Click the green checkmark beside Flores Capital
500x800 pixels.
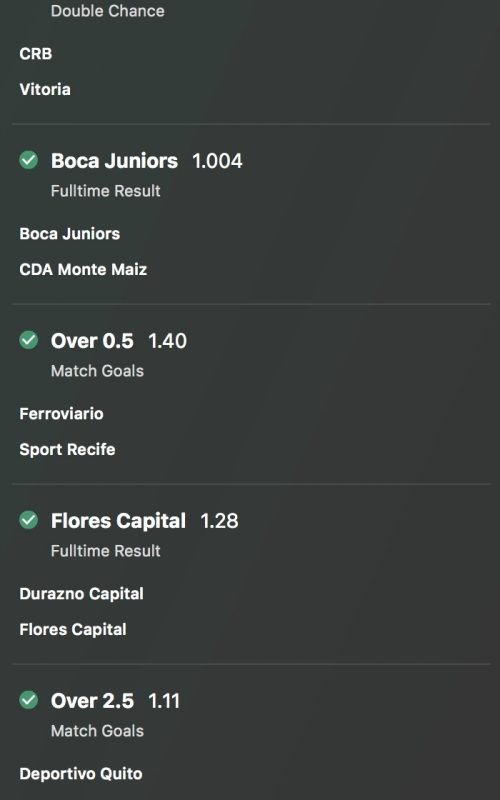[x=29, y=520]
